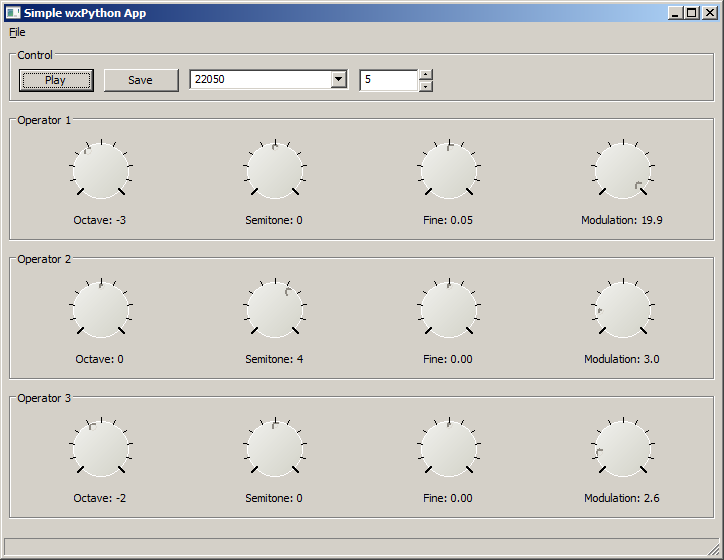The image size is (724, 560).
Task: Click the 'Octave: -2' label
Action: 100,498
